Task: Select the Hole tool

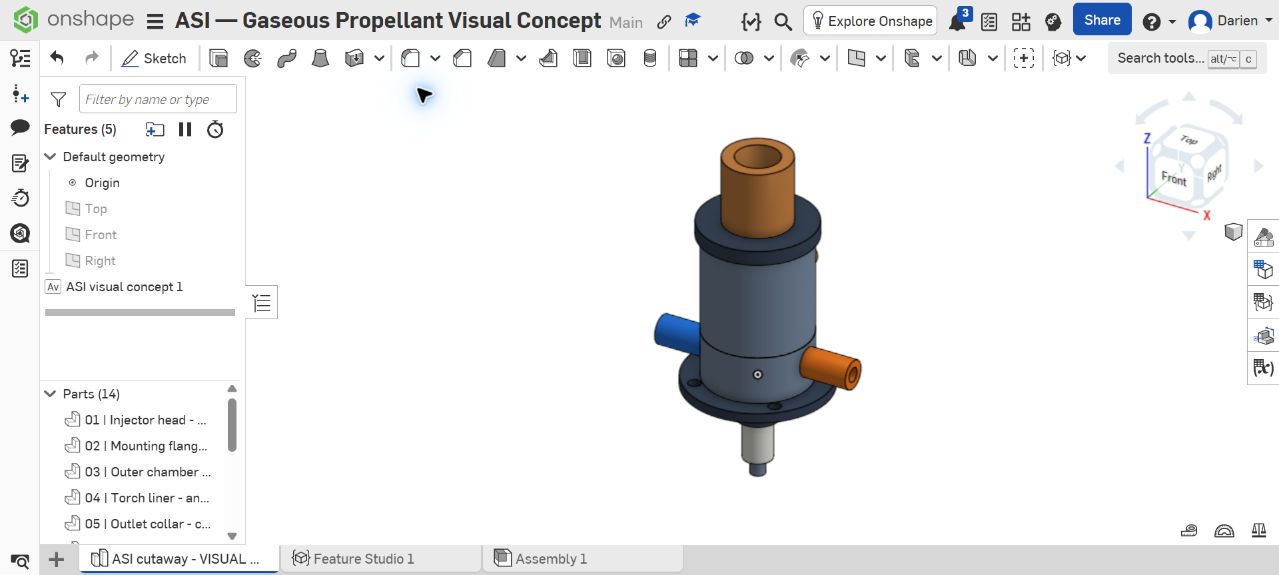Action: coord(617,59)
